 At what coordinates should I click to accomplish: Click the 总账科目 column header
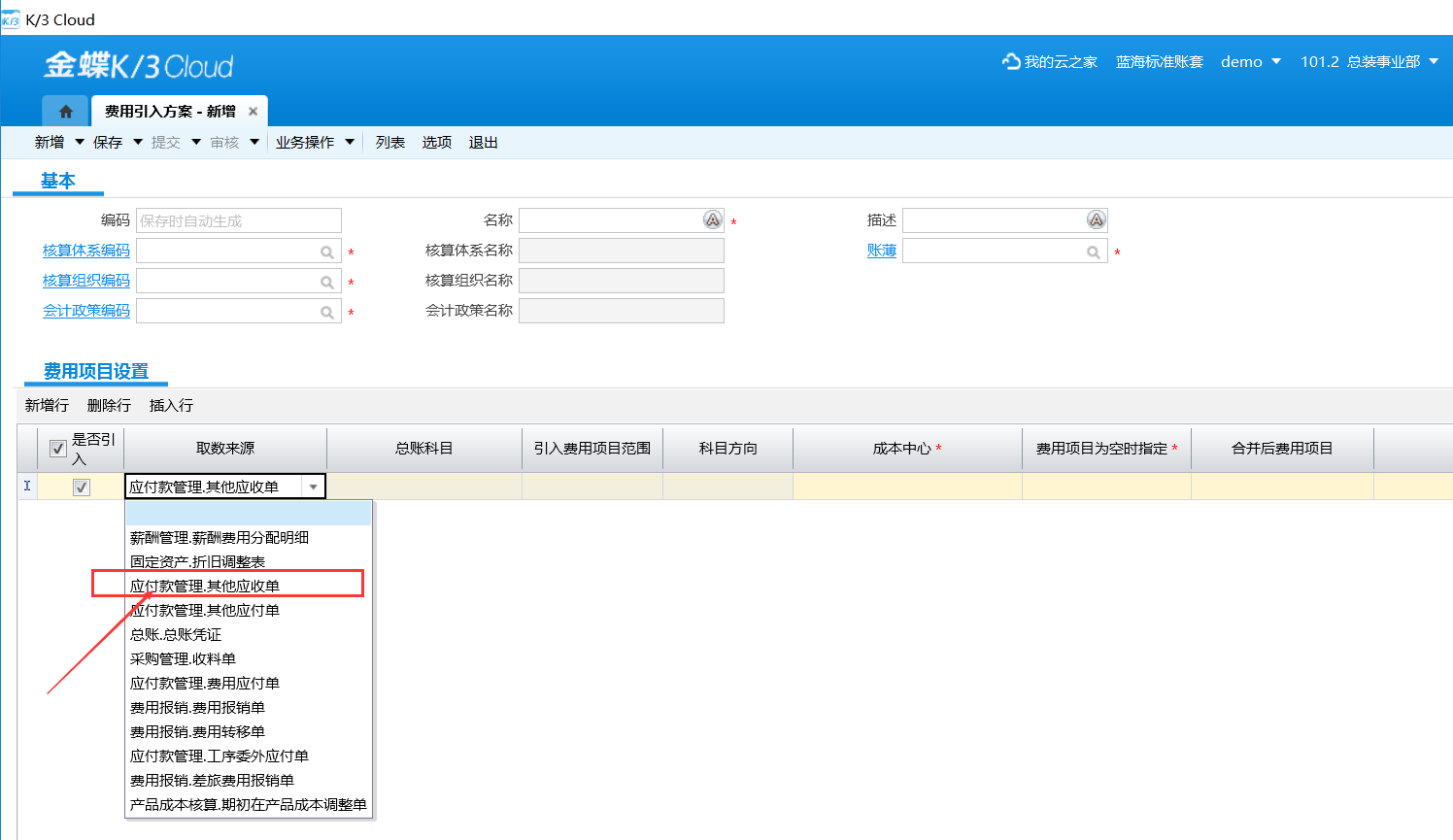pyautogui.click(x=424, y=449)
